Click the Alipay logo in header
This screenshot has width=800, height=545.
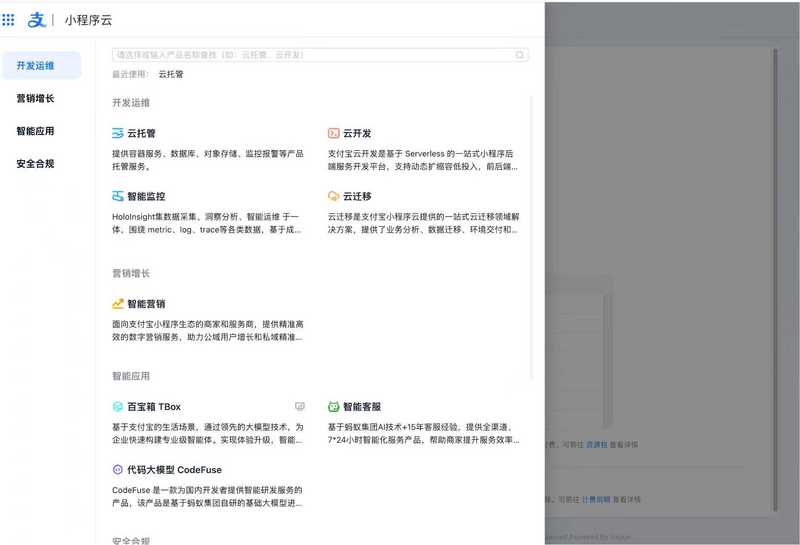37,19
